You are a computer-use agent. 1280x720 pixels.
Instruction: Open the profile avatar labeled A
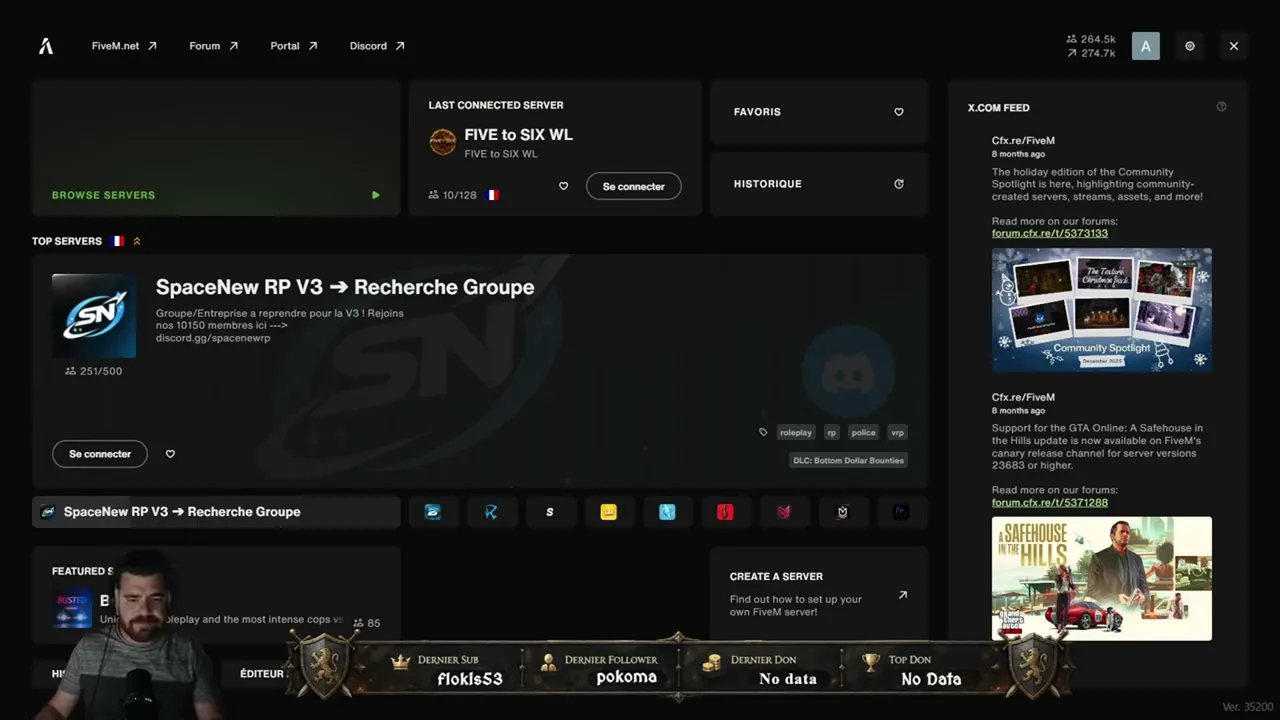coord(1146,46)
